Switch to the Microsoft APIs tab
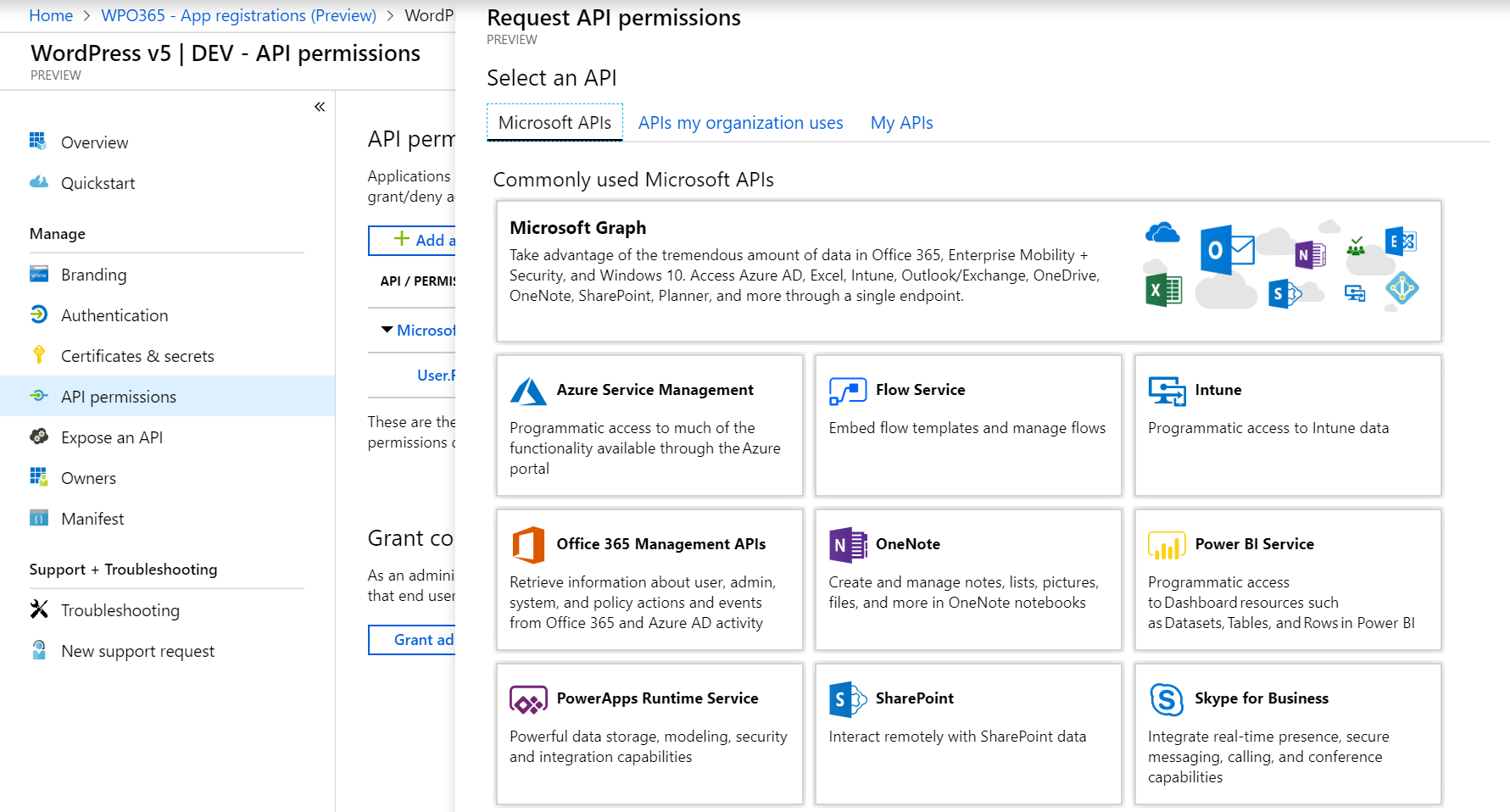Viewport: 1510px width, 812px height. 554,122
